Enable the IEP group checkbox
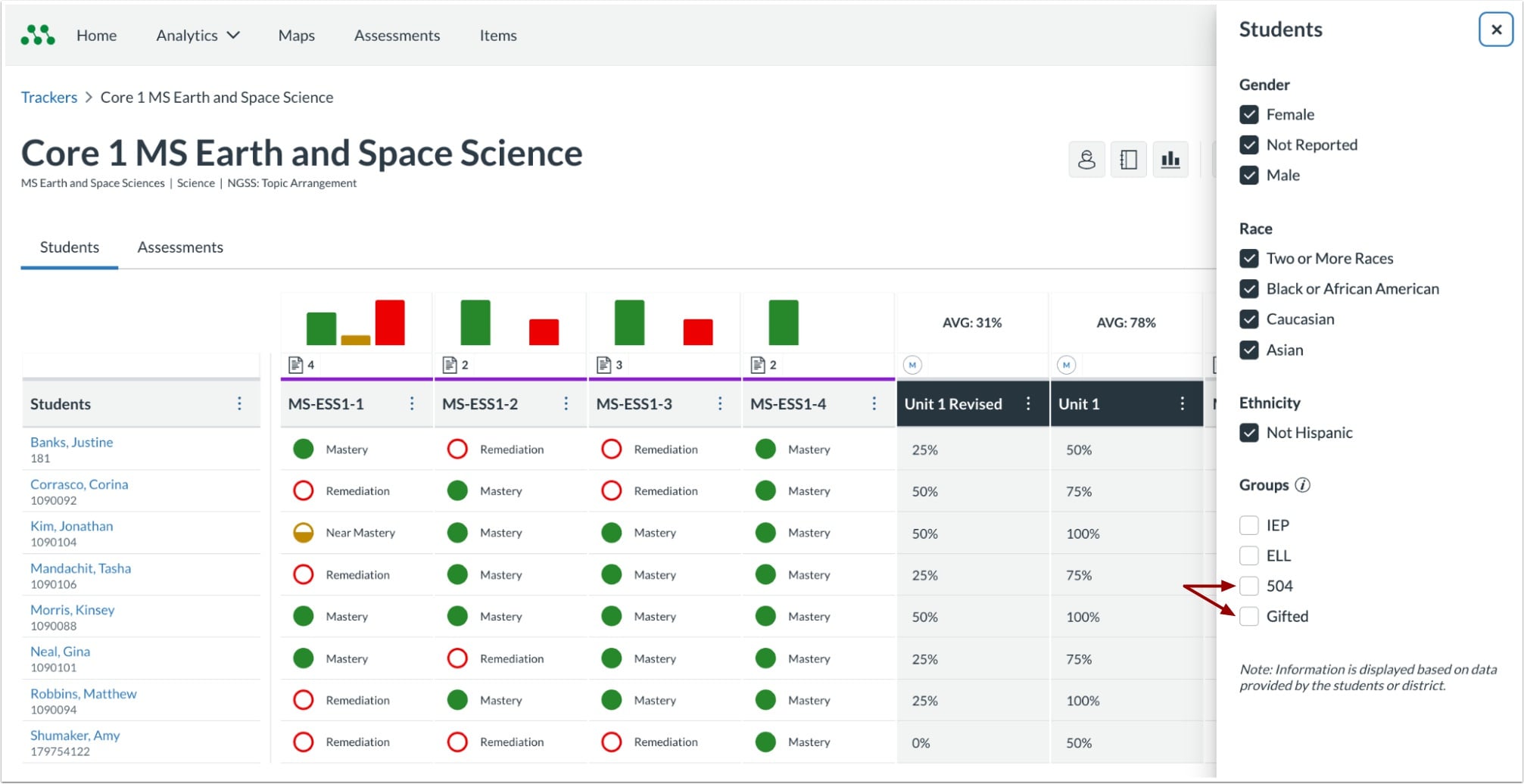 point(1249,525)
